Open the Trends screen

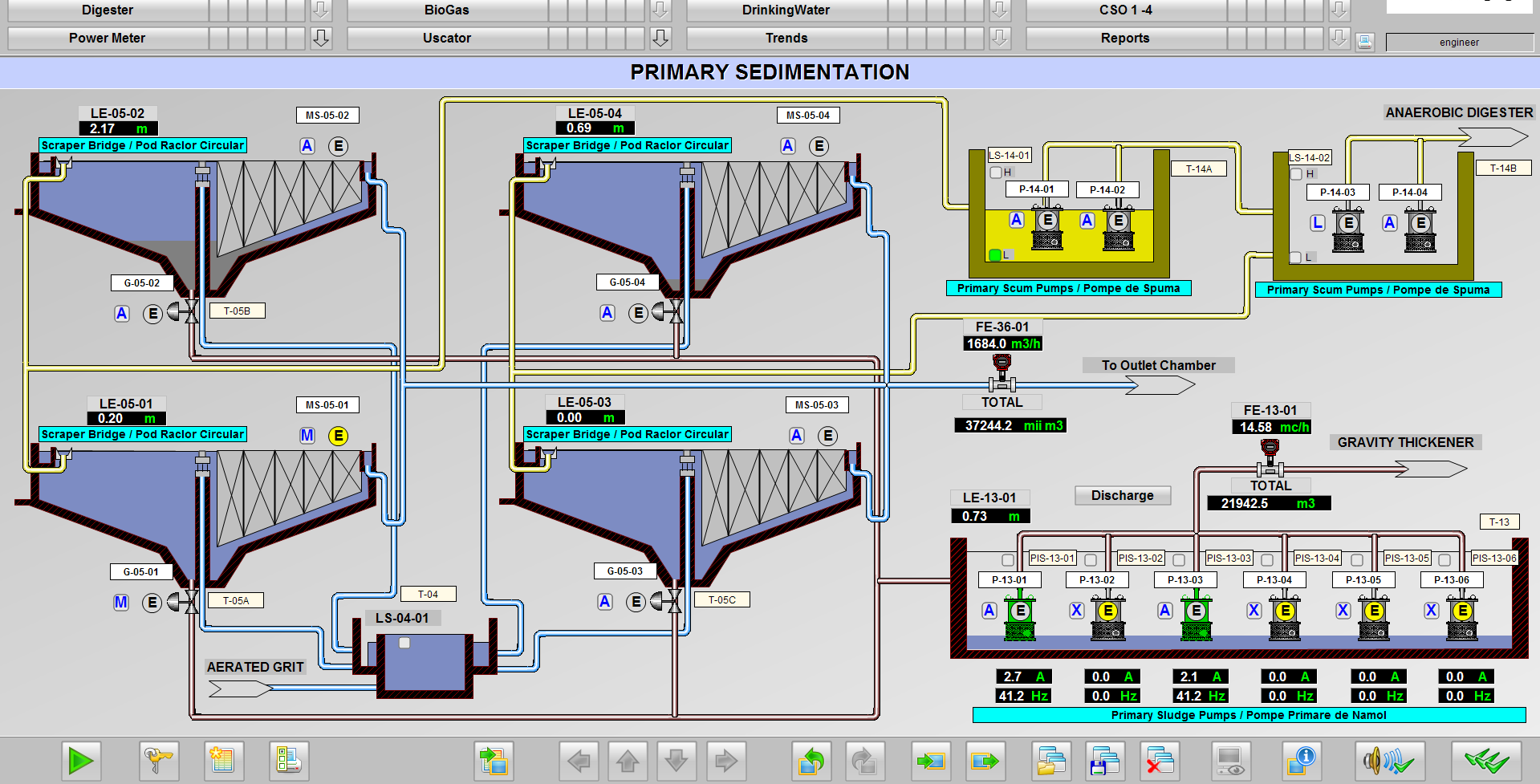point(786,38)
